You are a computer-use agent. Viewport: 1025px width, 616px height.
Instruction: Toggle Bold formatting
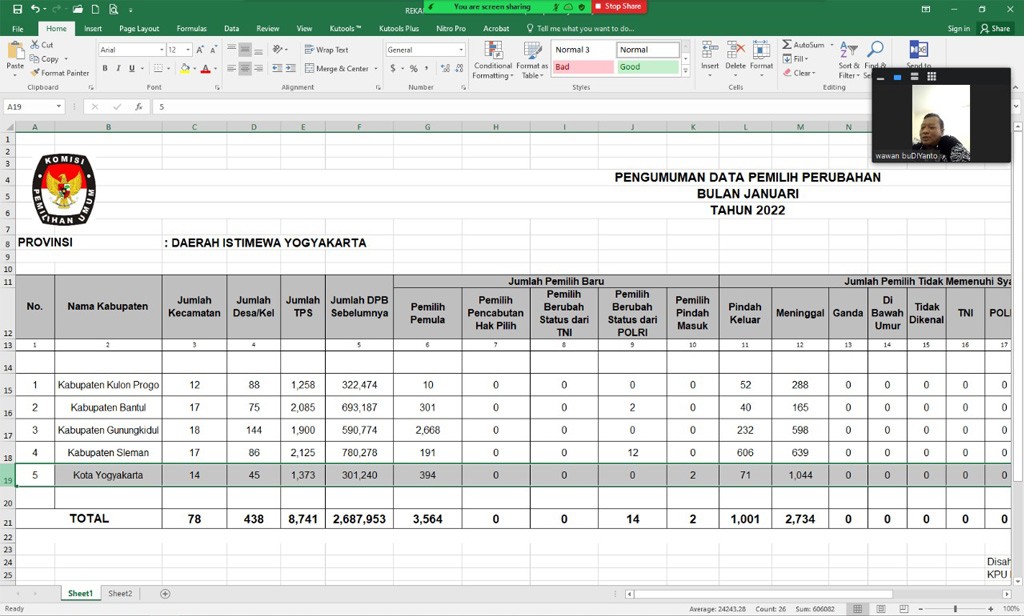[x=104, y=69]
